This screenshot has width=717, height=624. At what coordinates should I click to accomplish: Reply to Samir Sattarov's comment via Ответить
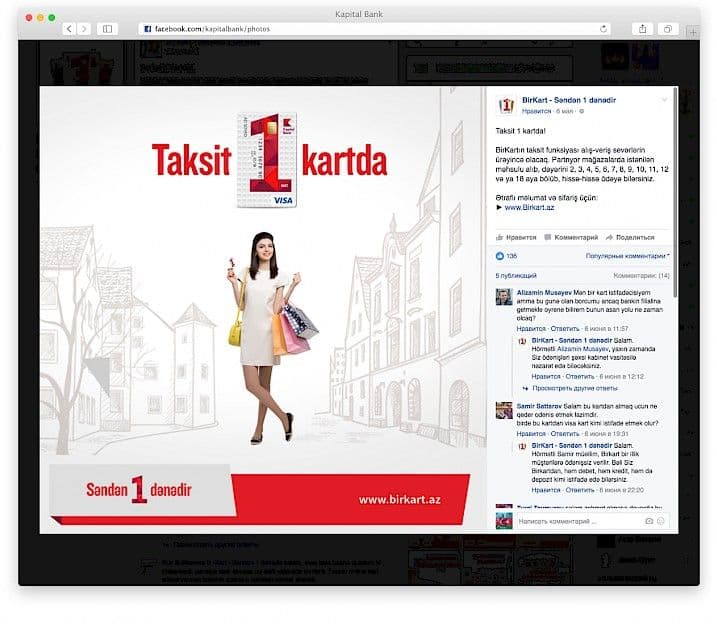pos(565,434)
